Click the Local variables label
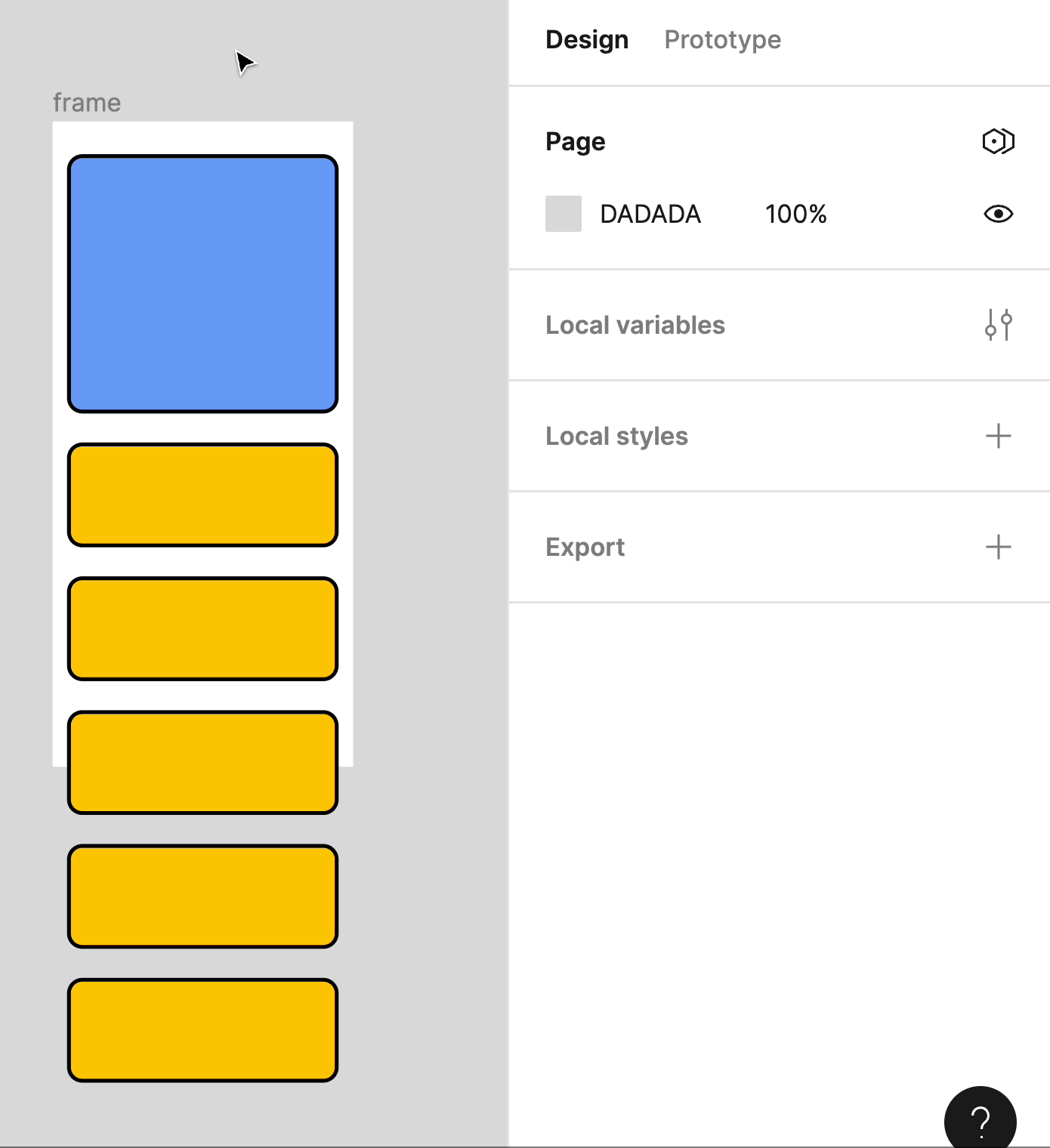Image resolution: width=1050 pixels, height=1148 pixels. coord(635,325)
